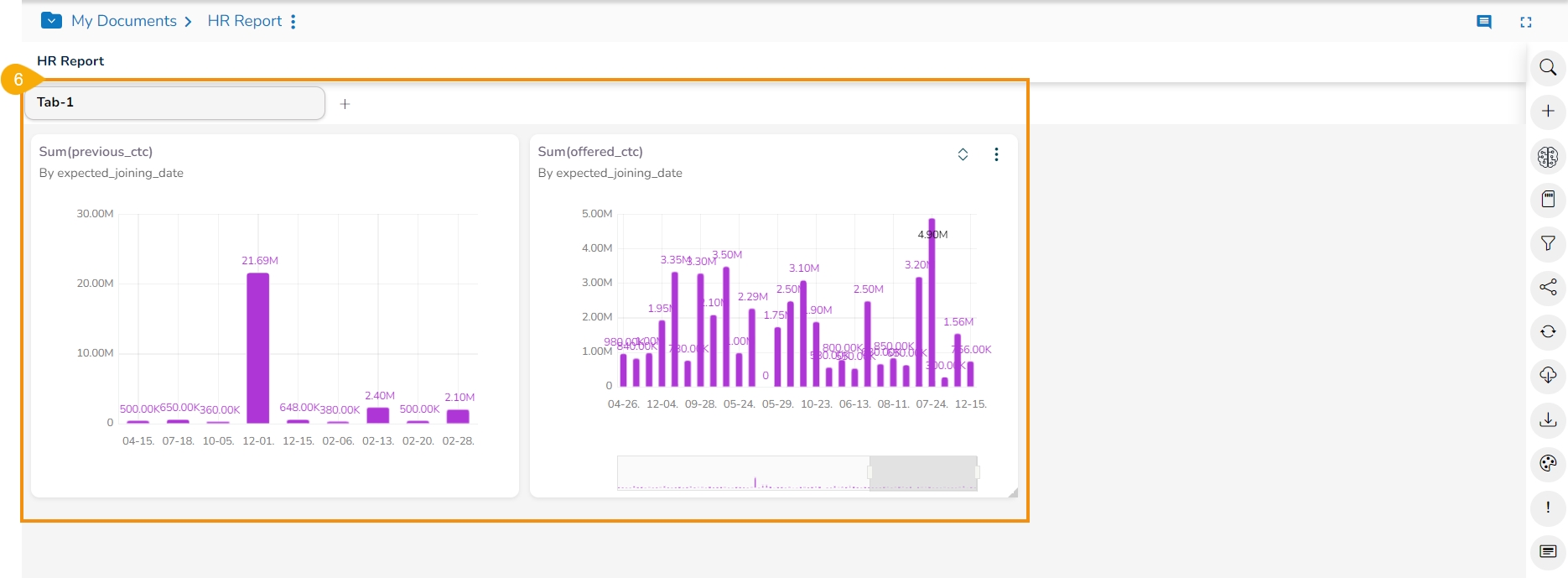Click the cloud download icon

(1548, 375)
